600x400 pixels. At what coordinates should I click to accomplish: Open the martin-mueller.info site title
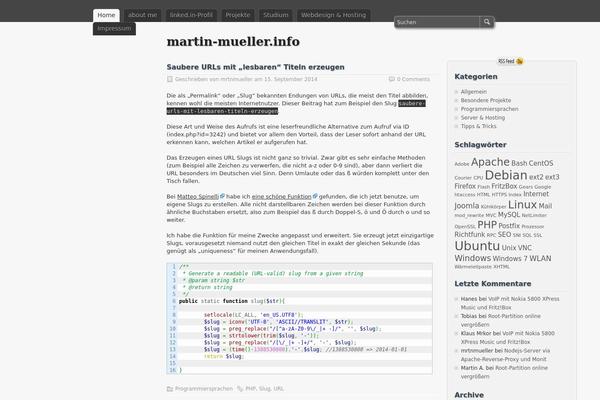pos(233,41)
